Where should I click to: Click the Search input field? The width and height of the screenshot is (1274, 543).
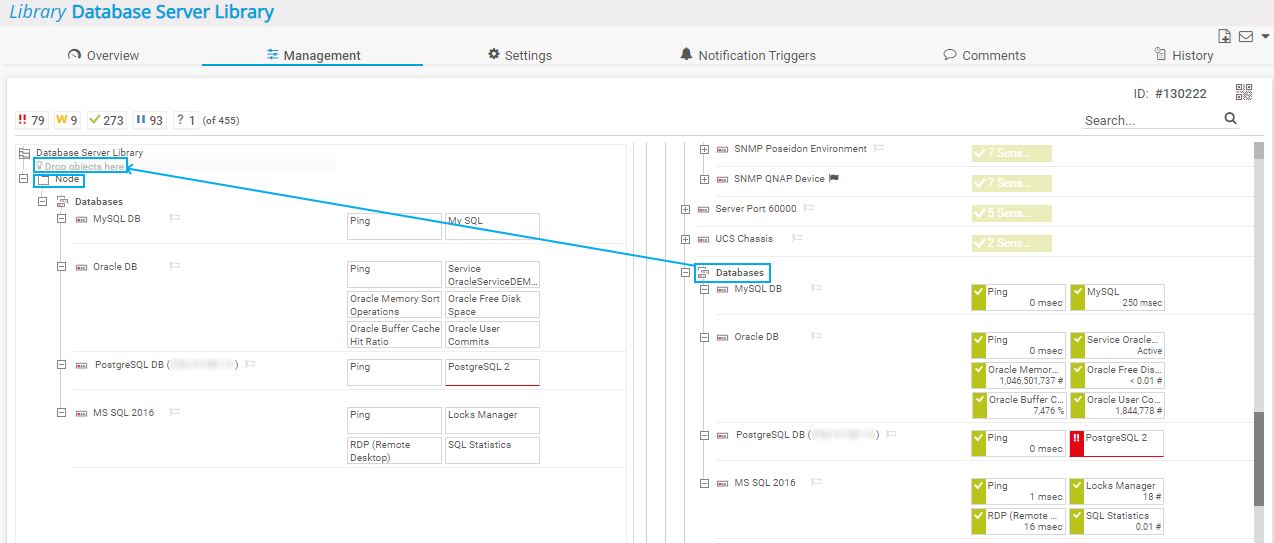pos(1150,120)
